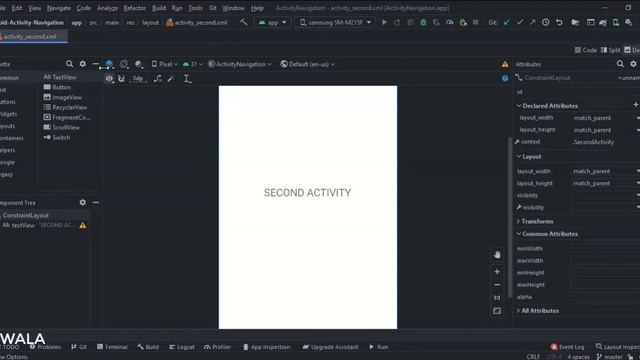Switch to Split view mode
This screenshot has width=640, height=360.
coord(611,50)
